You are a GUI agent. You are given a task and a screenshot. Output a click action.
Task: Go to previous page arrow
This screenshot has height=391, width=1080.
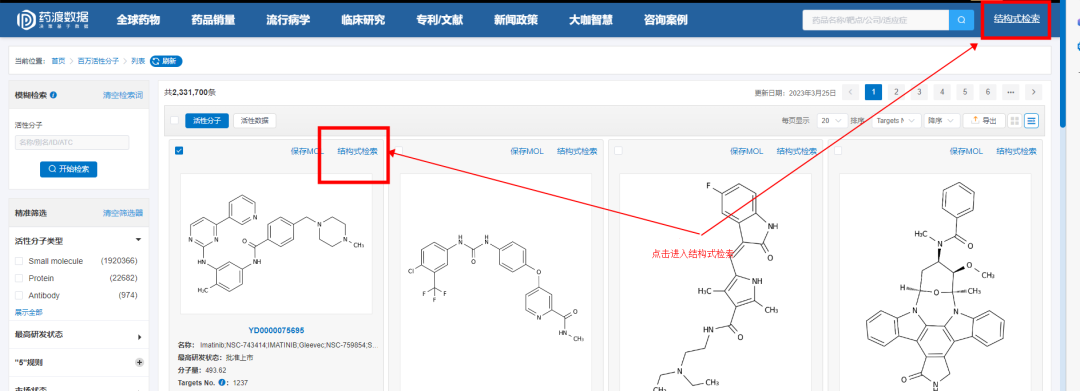(851, 92)
